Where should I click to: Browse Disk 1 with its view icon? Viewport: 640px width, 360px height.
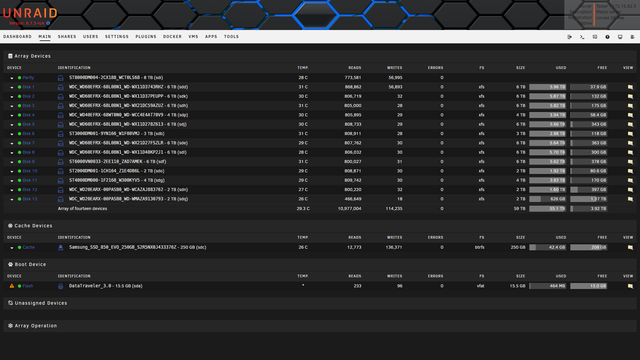click(x=630, y=87)
